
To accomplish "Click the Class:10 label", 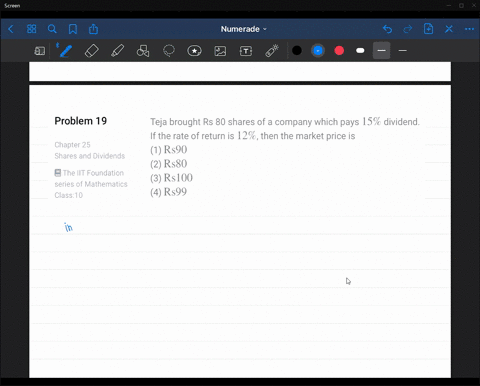I will pyautogui.click(x=69, y=195).
